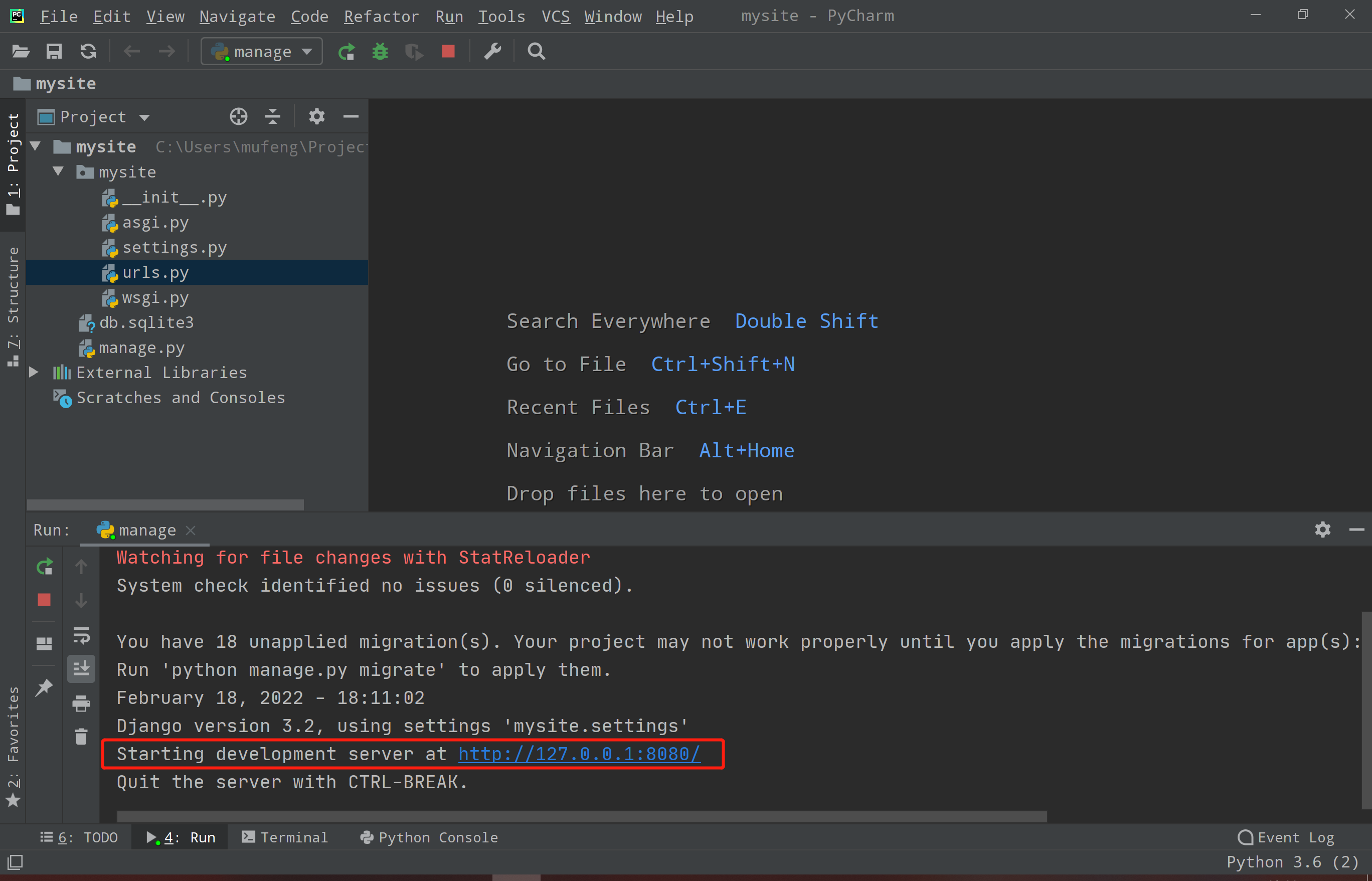Click the Search Everywhere magnifier icon
The width and height of the screenshot is (1372, 881).
pos(536,52)
